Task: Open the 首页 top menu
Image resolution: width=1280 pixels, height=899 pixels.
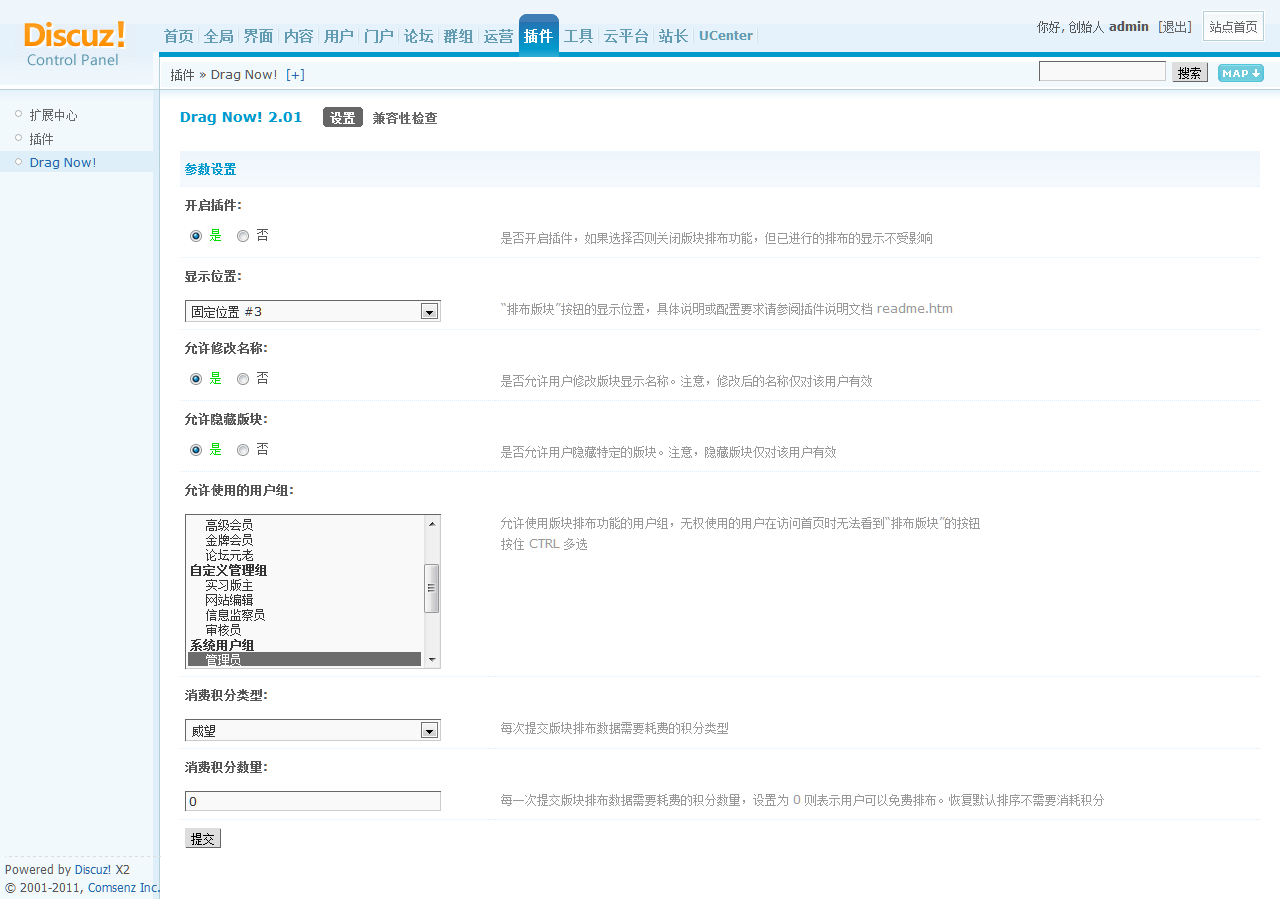Action: pyautogui.click(x=178, y=36)
